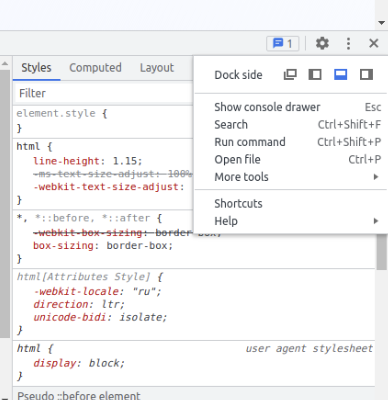Dock DevTools to the bottom

[340, 75]
